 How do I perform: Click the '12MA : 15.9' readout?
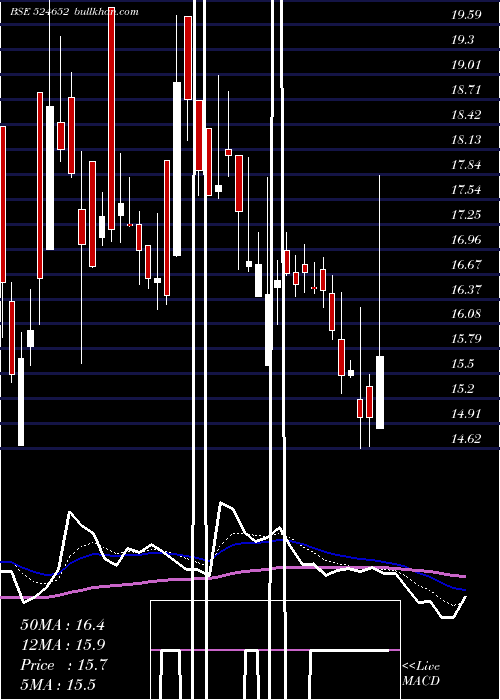tap(62, 645)
